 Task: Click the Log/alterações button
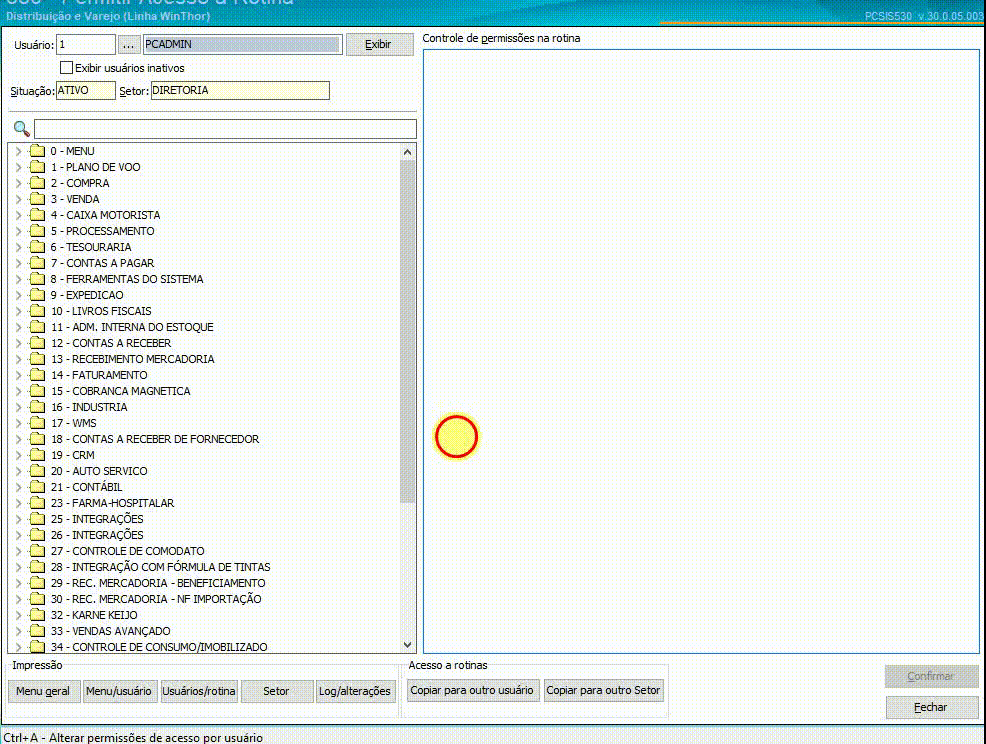pos(355,691)
